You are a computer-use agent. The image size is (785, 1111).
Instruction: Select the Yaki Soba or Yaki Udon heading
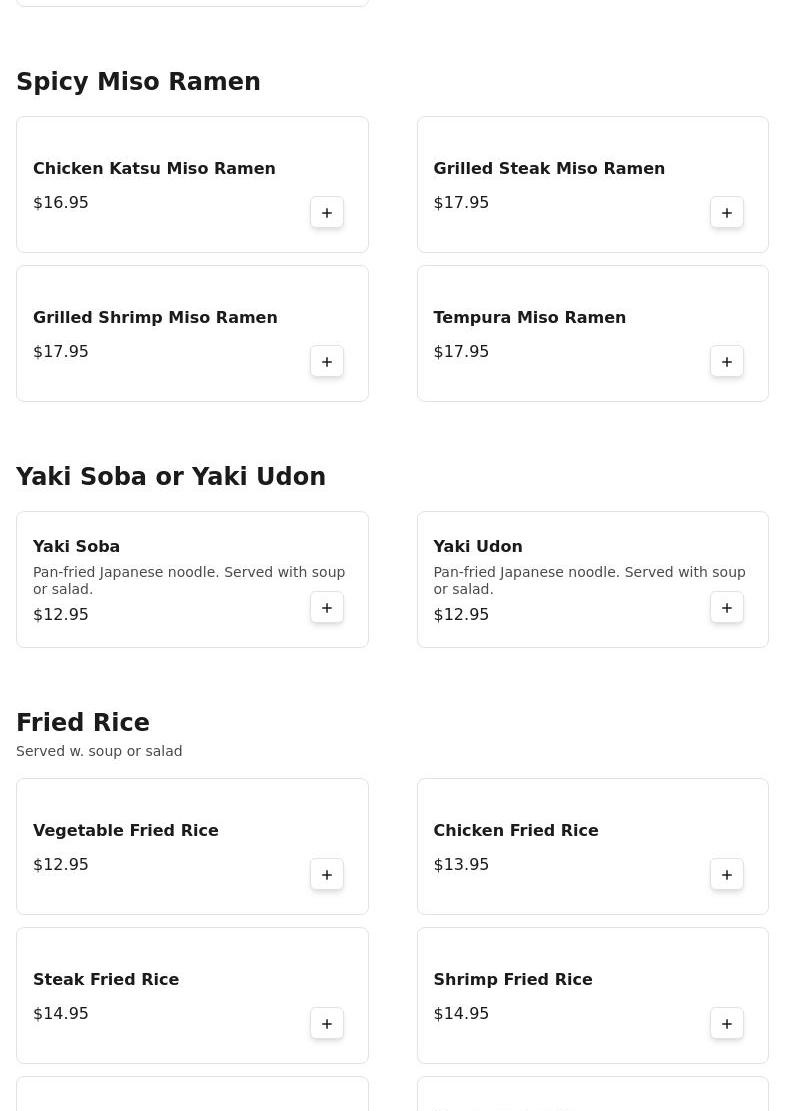[x=171, y=477]
